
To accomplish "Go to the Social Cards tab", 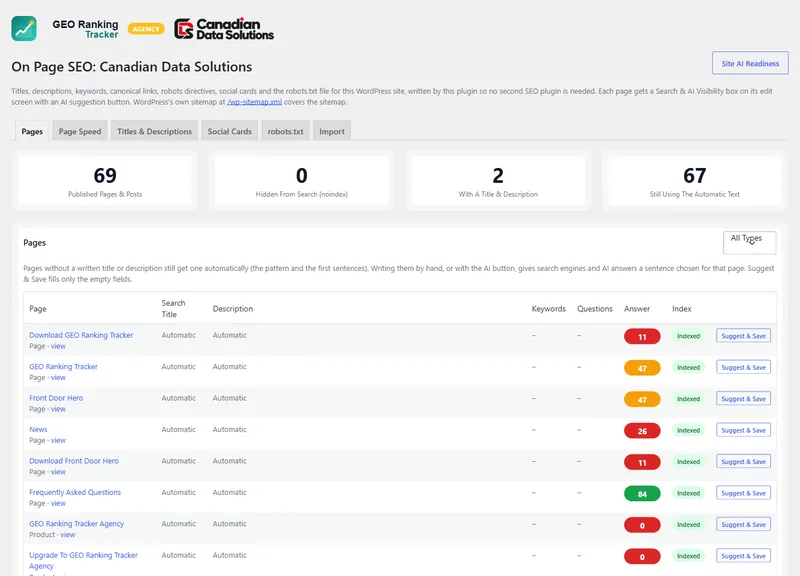I will [x=230, y=131].
